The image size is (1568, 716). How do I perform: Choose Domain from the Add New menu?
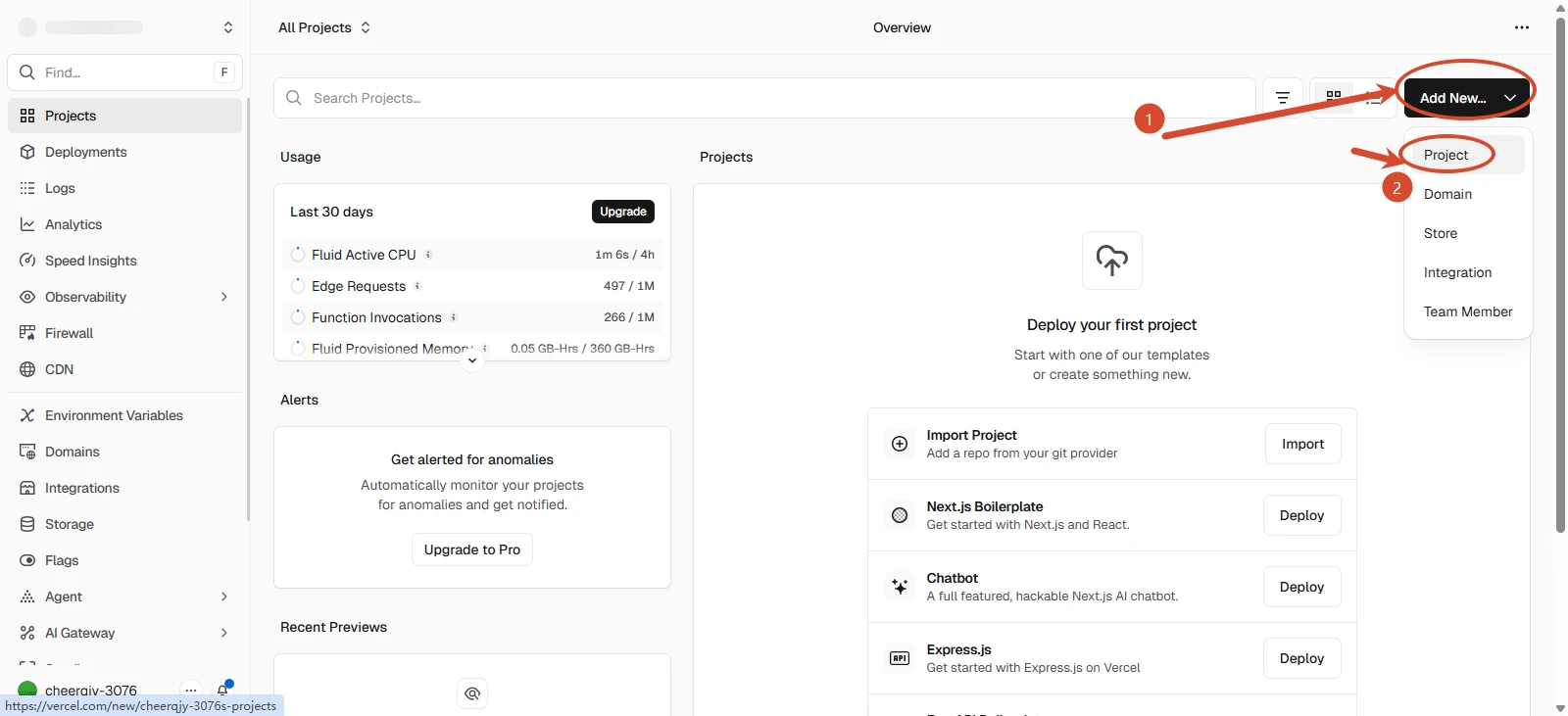click(1467, 194)
